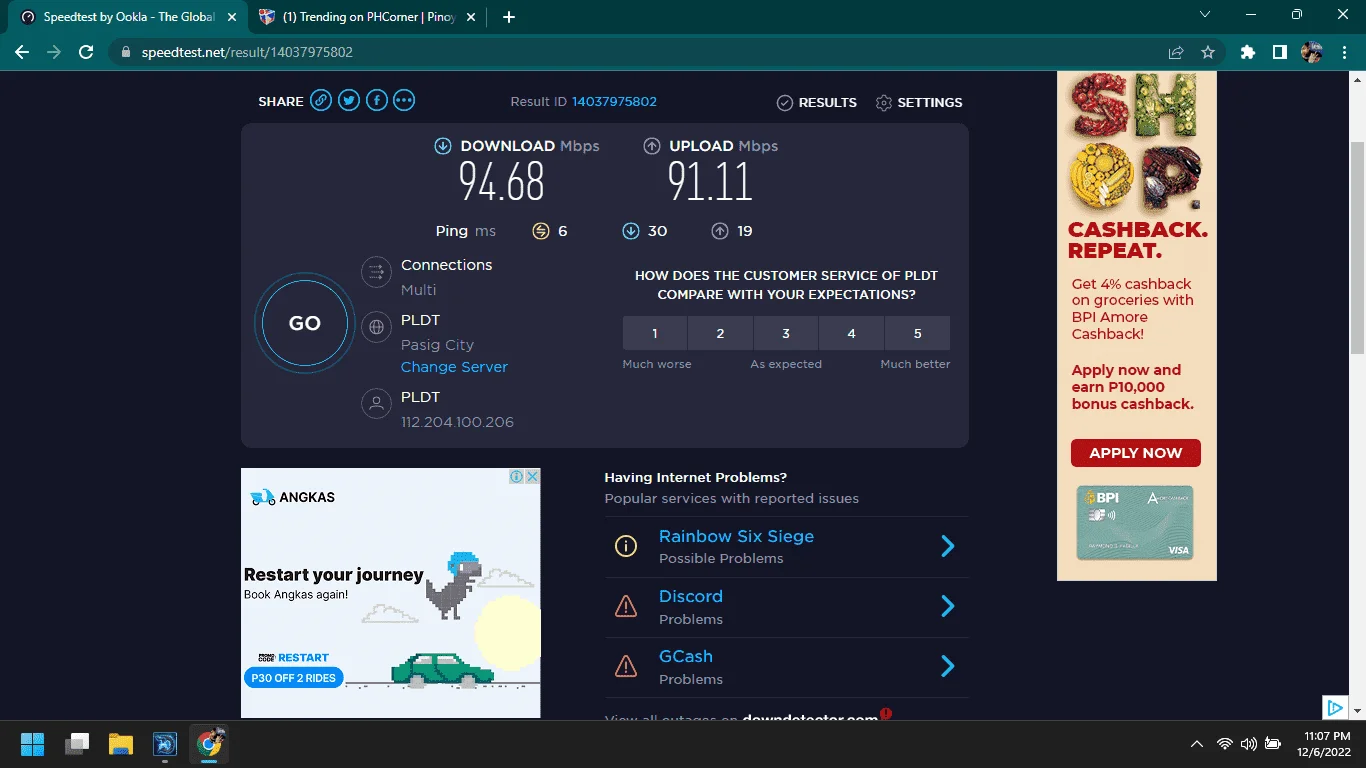Click the browser address bar URL

tap(247, 52)
